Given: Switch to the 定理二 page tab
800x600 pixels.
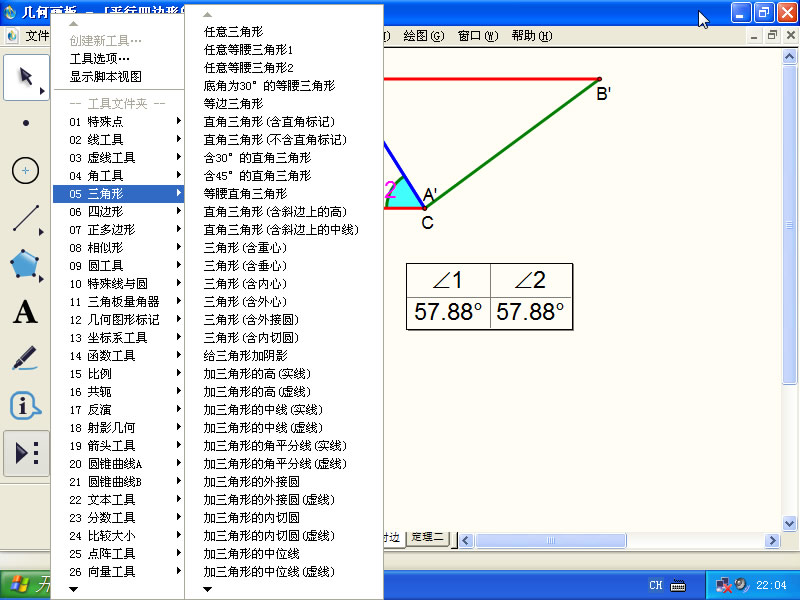Looking at the screenshot, I should tap(432, 538).
